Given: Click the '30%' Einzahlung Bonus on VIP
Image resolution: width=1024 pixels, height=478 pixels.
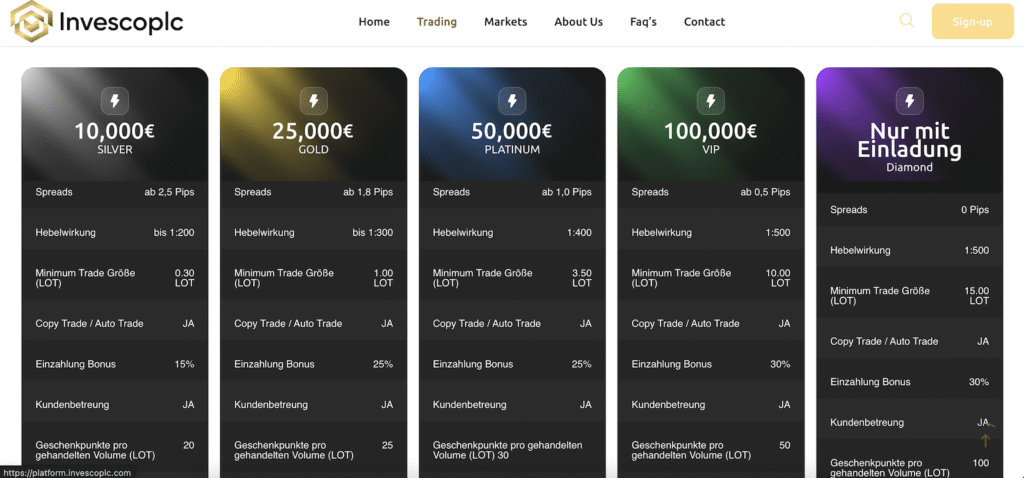Looking at the screenshot, I should 780,364.
